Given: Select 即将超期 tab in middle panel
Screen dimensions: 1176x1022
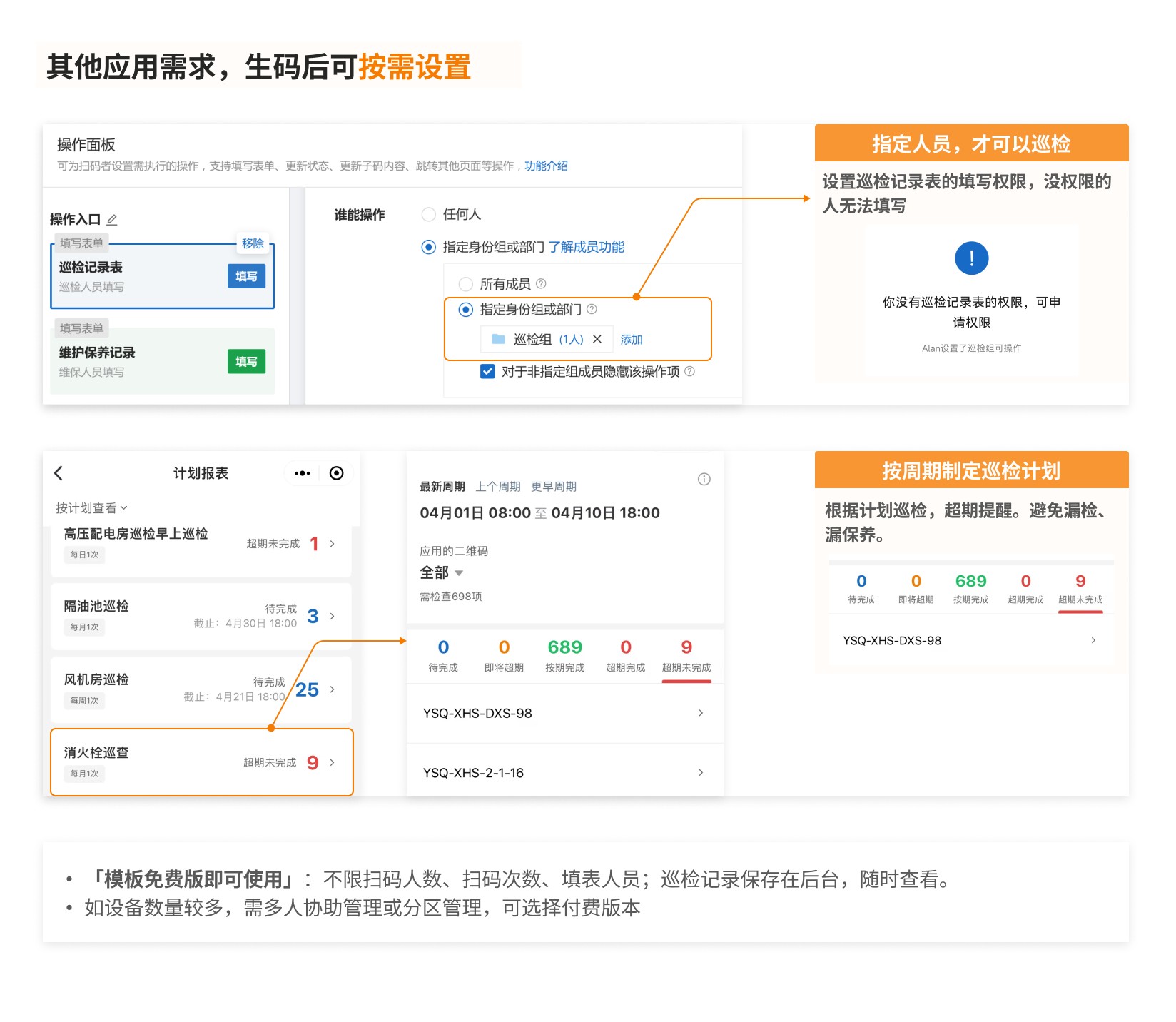Looking at the screenshot, I should [x=504, y=656].
